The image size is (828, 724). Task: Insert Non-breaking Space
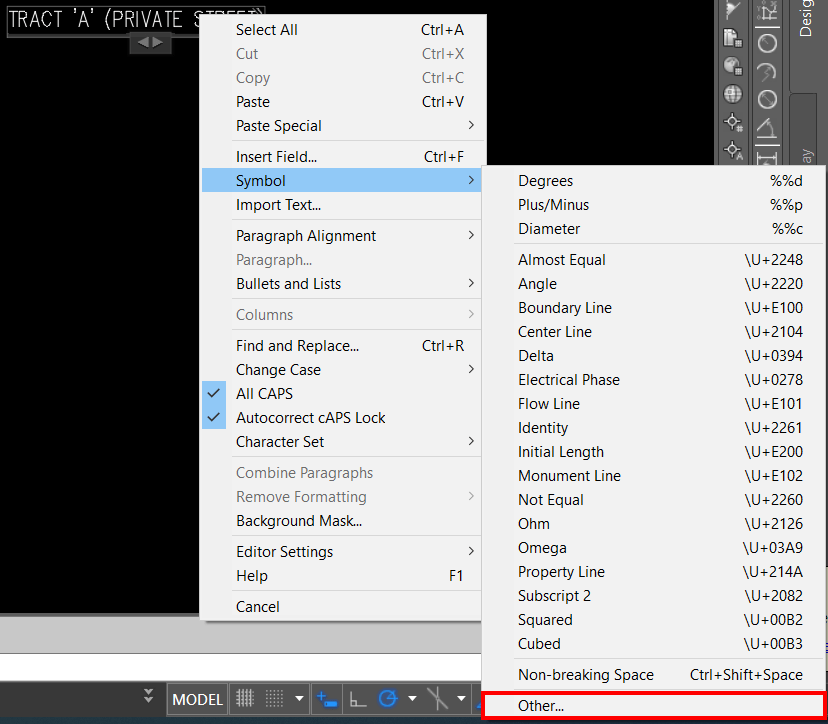point(654,674)
